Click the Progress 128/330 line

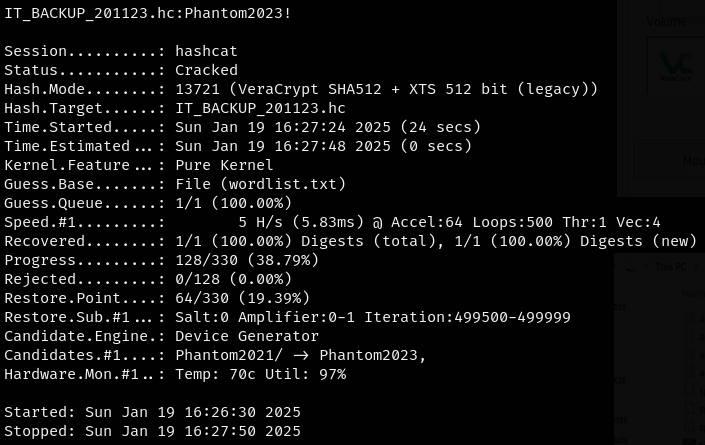161,260
